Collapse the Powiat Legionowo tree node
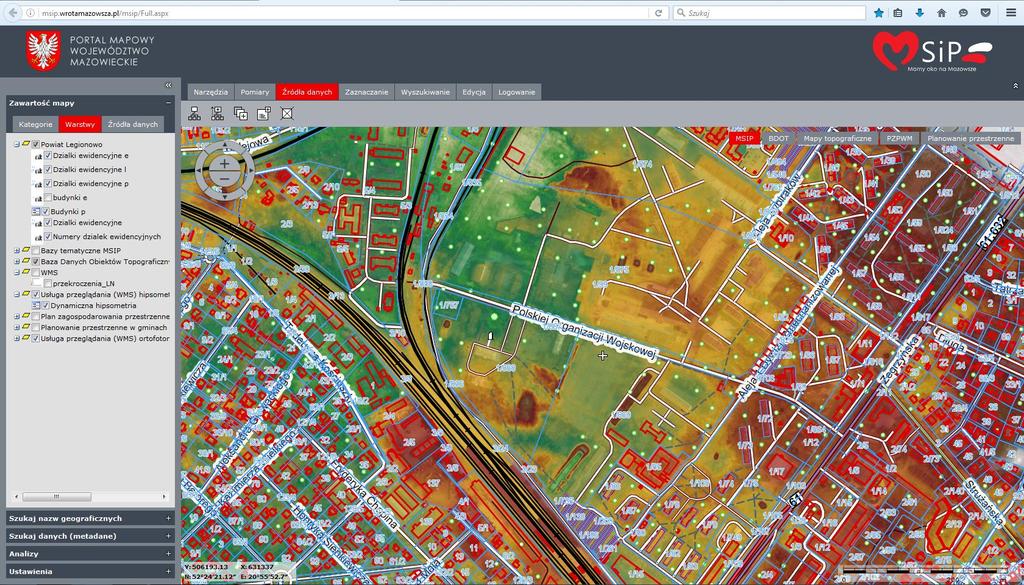The image size is (1024, 585). point(17,144)
